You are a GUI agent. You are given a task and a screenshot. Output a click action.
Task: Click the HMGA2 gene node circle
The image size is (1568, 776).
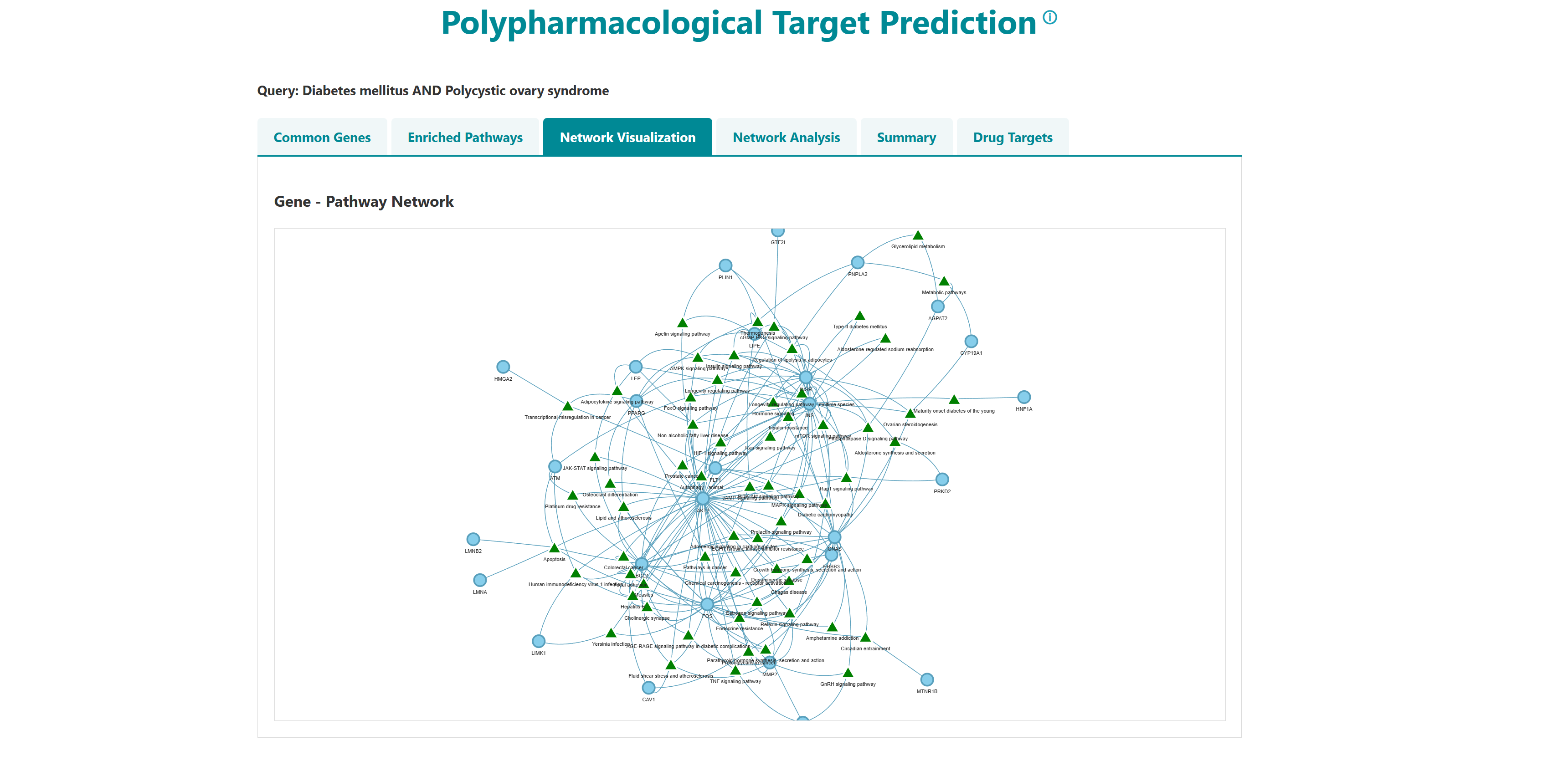(503, 367)
